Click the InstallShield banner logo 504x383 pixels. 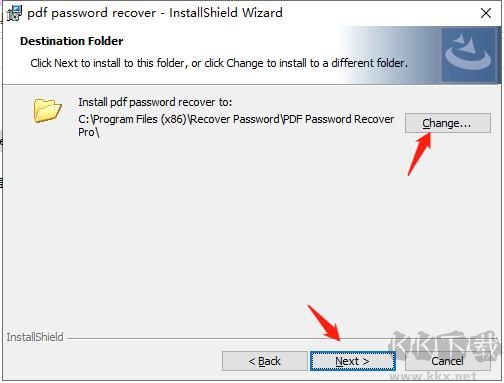coord(469,55)
